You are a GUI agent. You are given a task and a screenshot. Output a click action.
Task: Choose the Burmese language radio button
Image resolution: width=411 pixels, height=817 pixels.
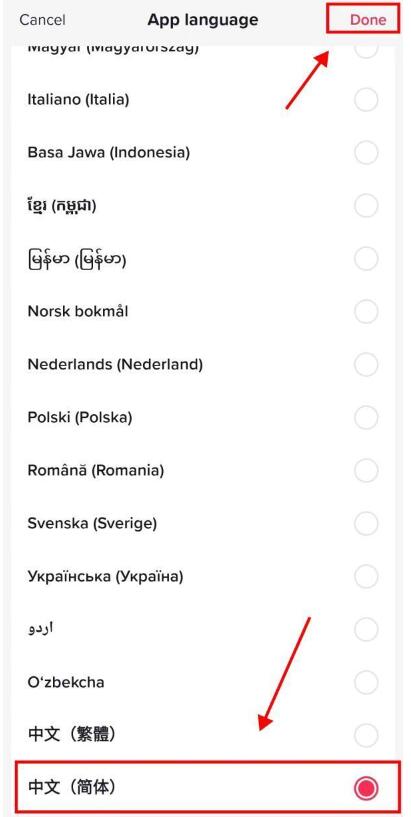(x=366, y=259)
